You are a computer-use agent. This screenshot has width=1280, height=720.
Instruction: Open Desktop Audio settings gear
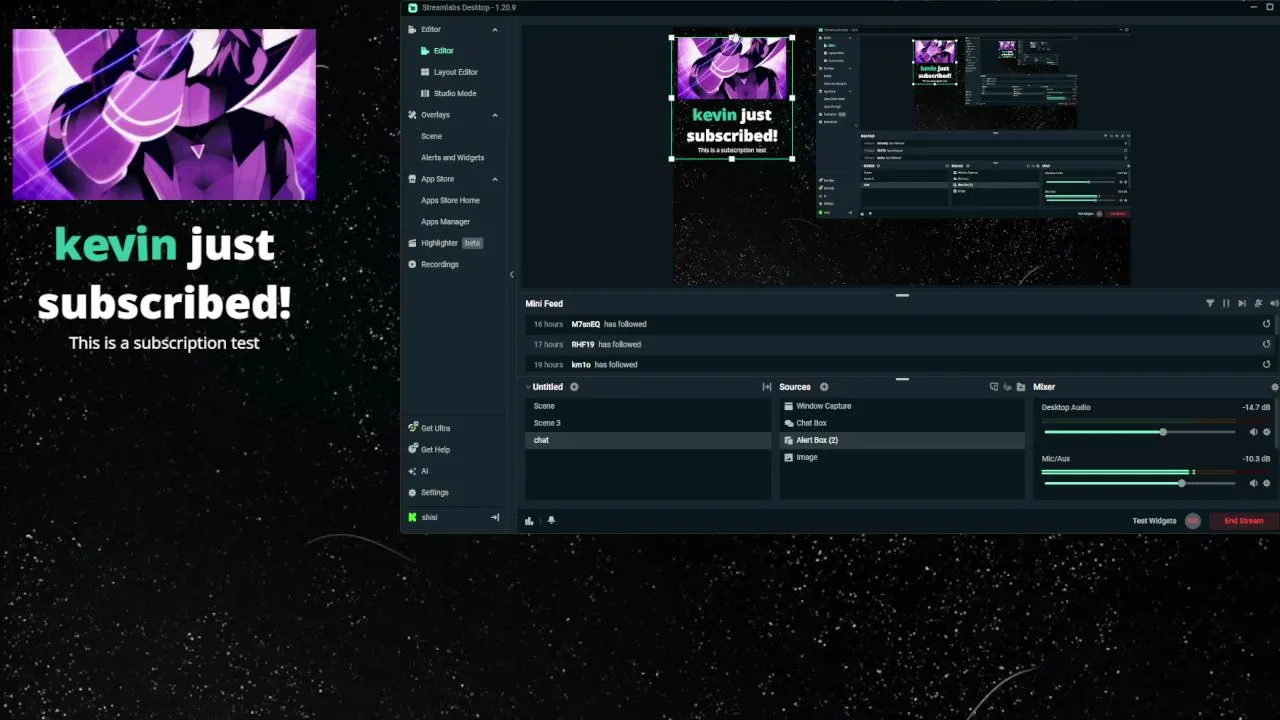click(x=1267, y=432)
